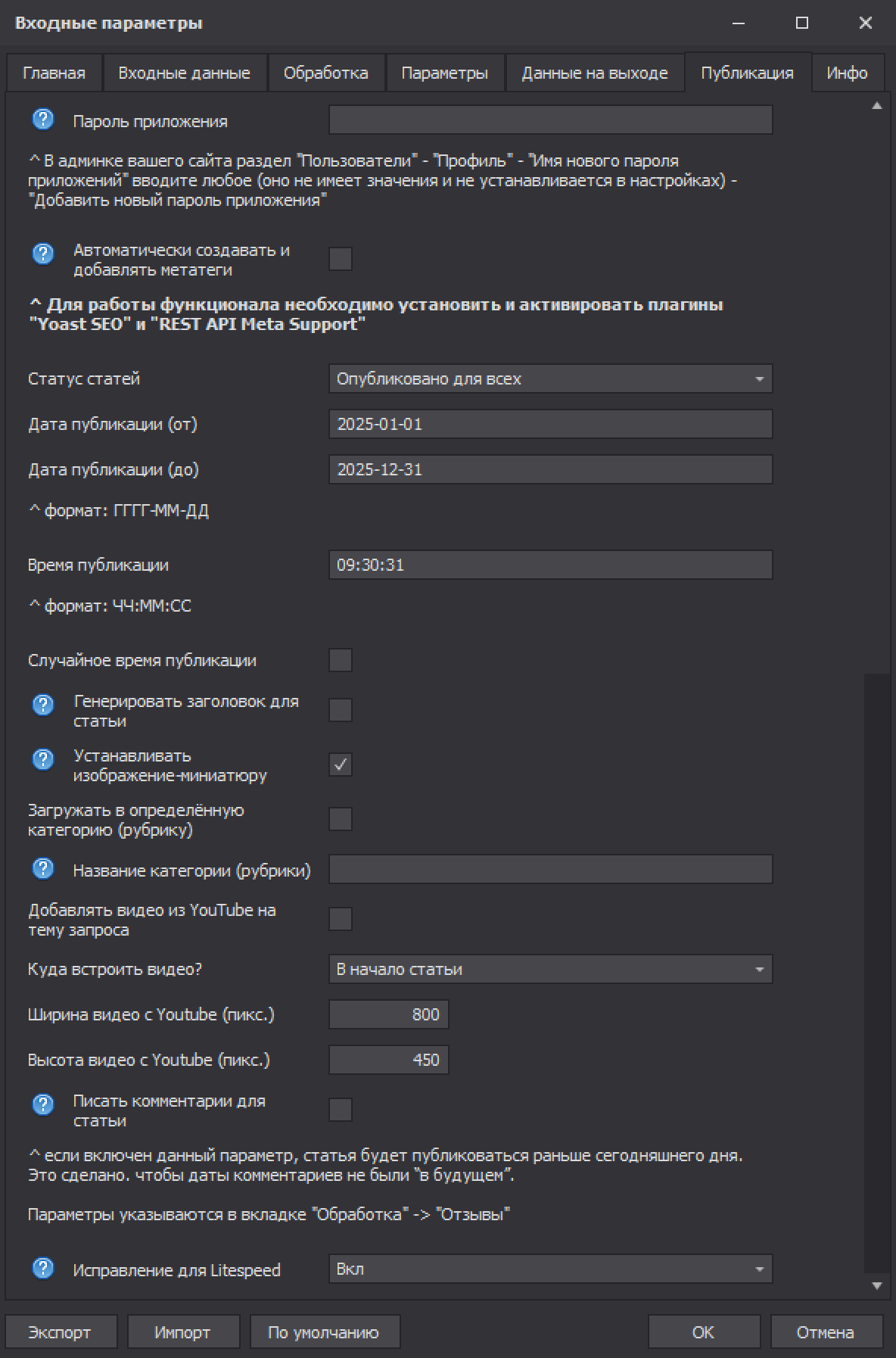The image size is (896, 1358).
Task: Expand the 'Куда встроить видео?' dropdown
Action: 550,969
